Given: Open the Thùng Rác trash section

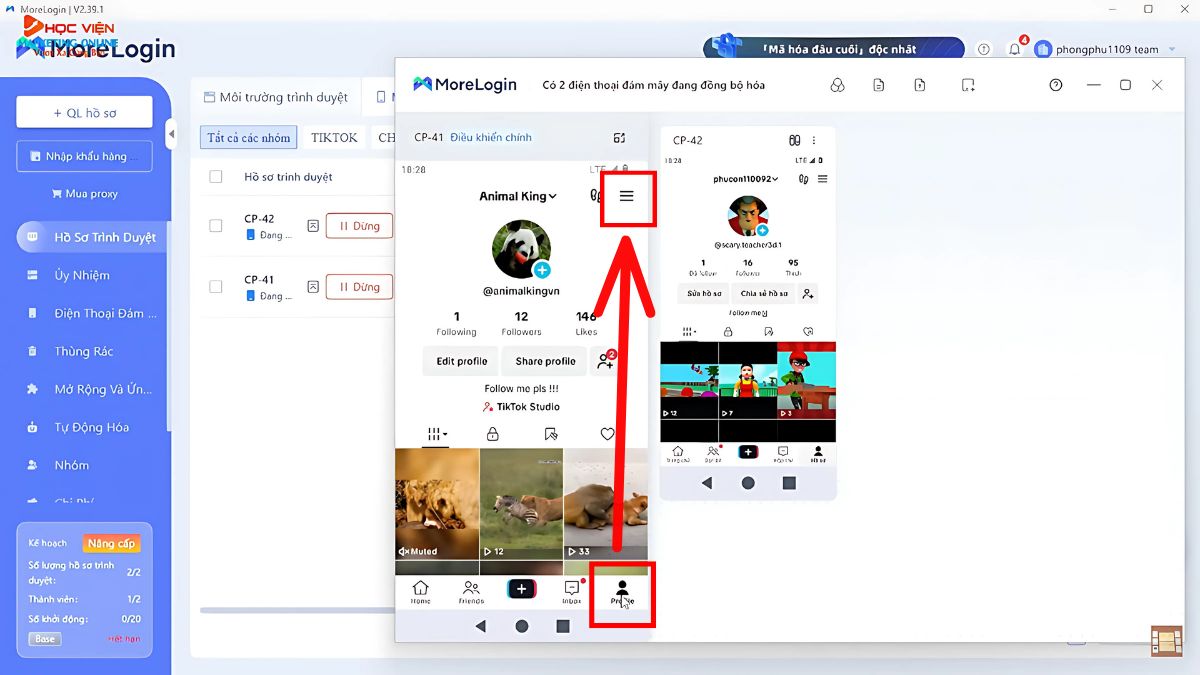Looking at the screenshot, I should pos(84,351).
